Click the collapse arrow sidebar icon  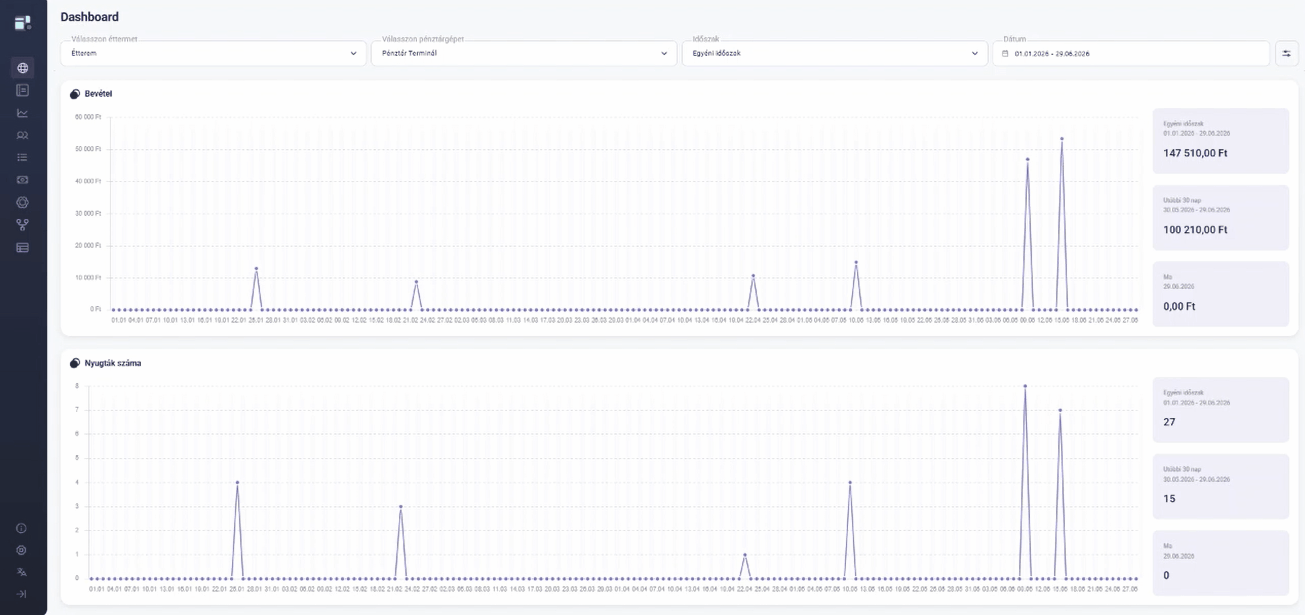[21, 594]
